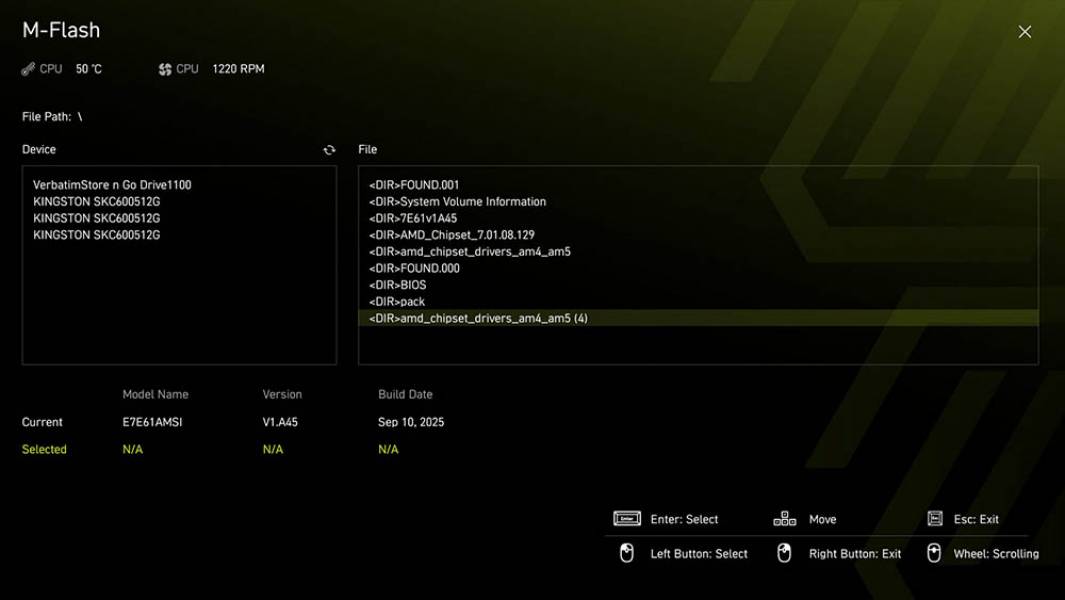The height and width of the screenshot is (600, 1065).
Task: Click the Move navigation keys icon
Action: click(786, 519)
